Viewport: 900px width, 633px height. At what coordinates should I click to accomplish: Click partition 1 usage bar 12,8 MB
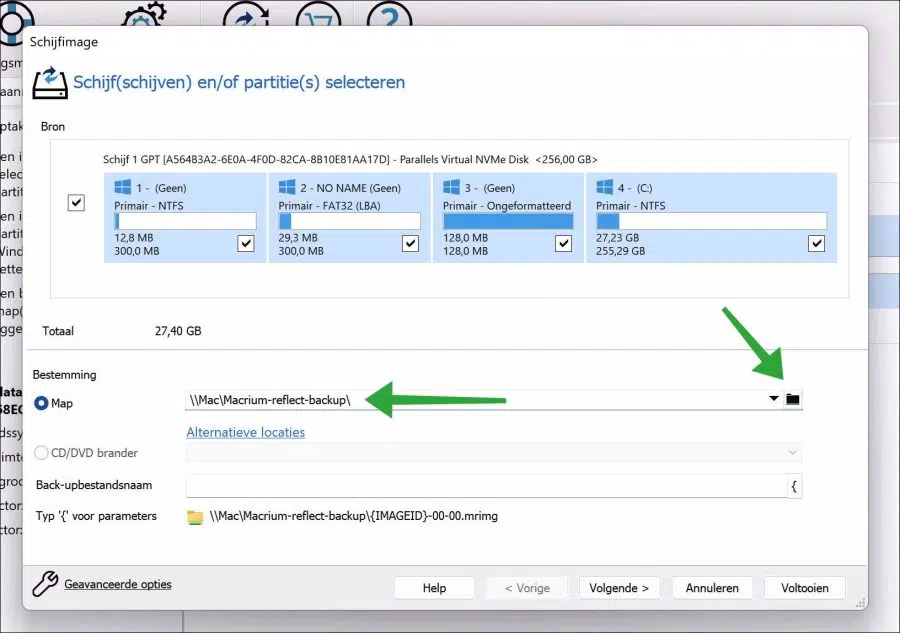(185, 221)
